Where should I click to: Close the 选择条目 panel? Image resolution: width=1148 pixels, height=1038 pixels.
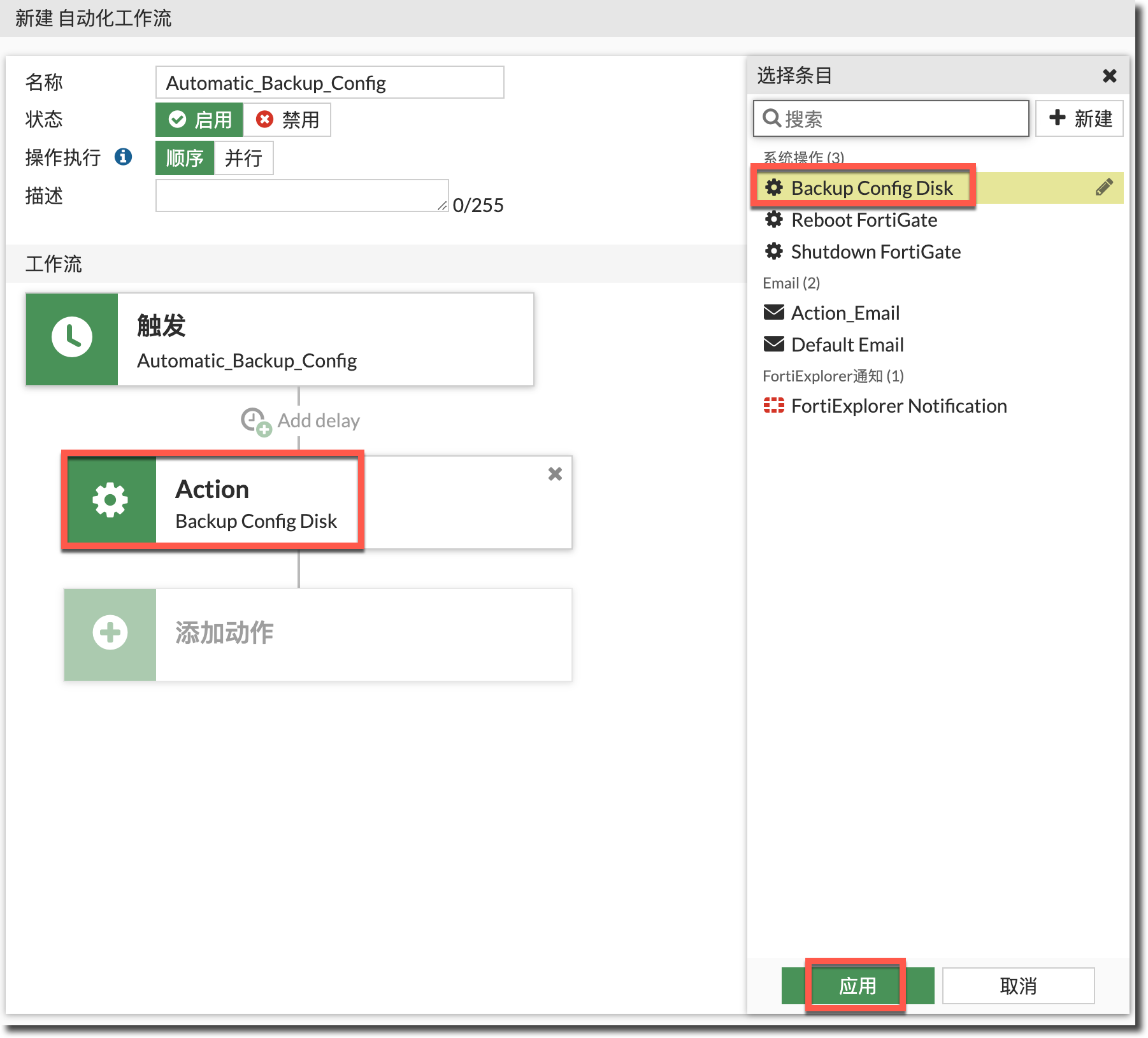coord(1109,76)
